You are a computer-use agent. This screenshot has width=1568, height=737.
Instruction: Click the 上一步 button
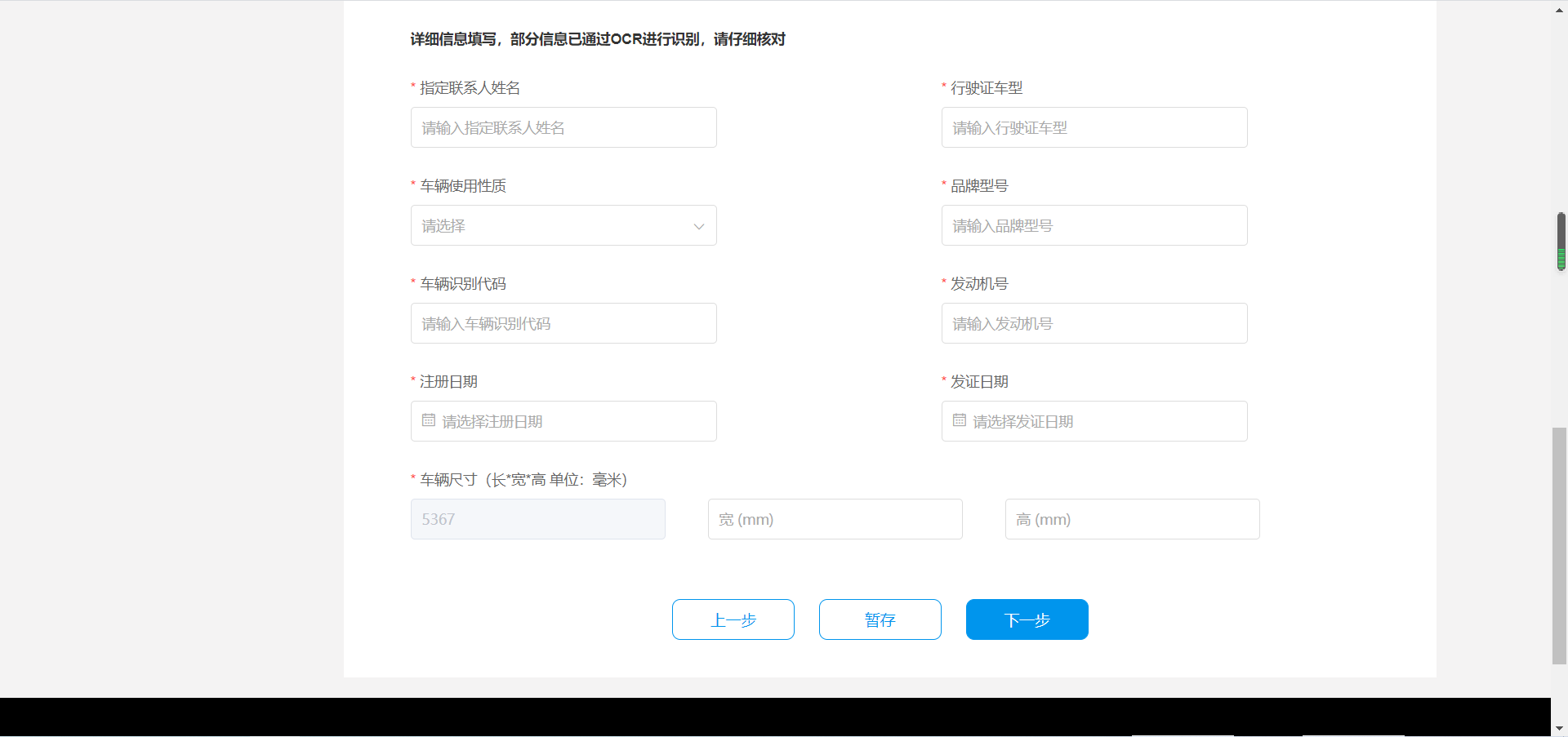click(733, 619)
